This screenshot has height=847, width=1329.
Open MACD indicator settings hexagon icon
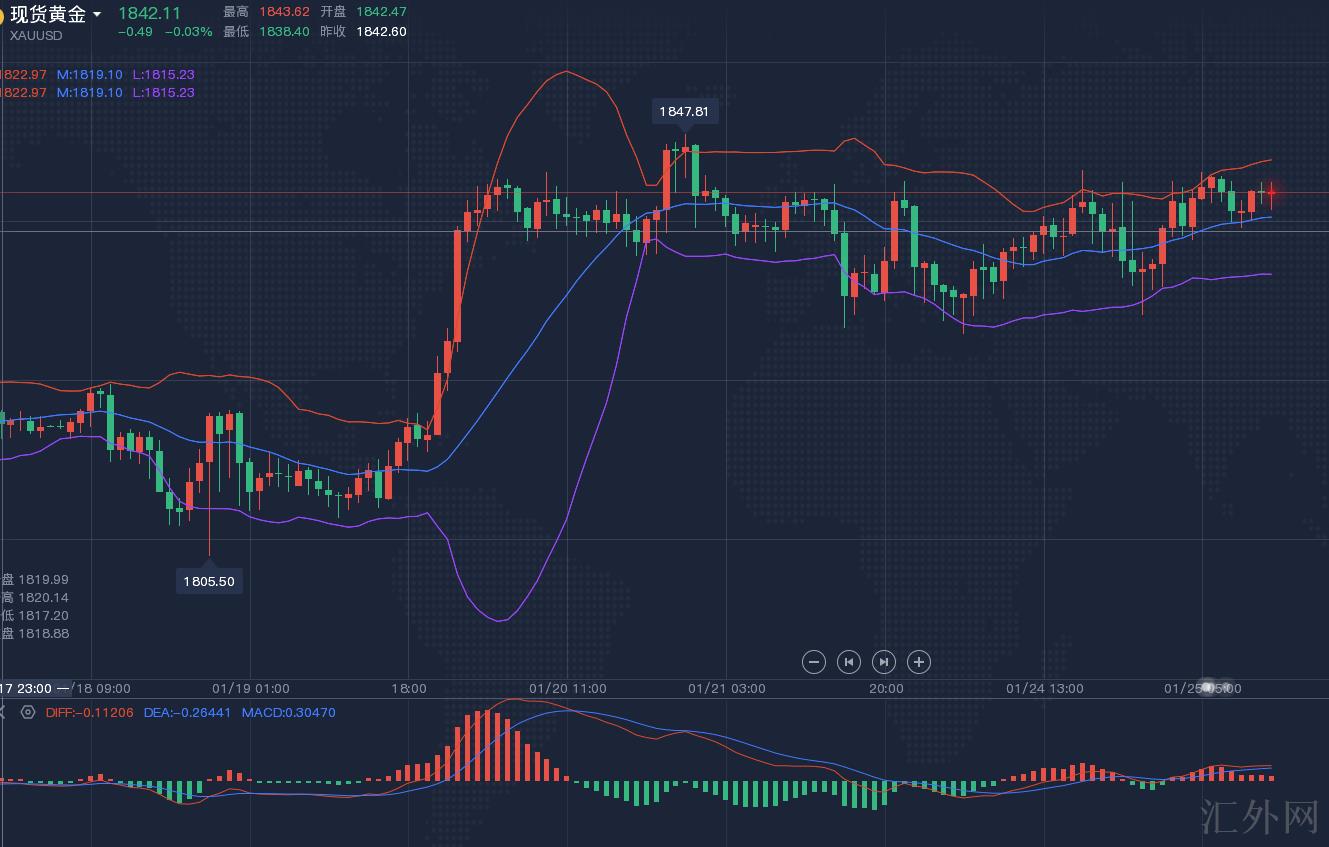point(28,713)
